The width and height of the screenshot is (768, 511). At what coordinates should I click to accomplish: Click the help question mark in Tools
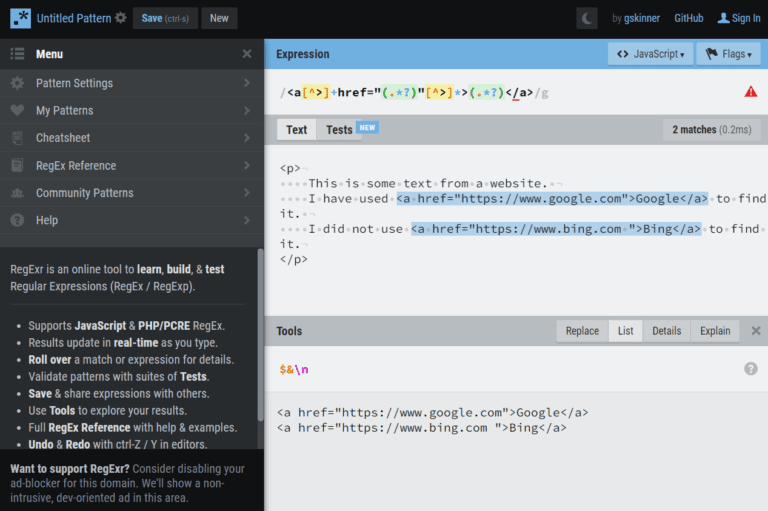750,369
